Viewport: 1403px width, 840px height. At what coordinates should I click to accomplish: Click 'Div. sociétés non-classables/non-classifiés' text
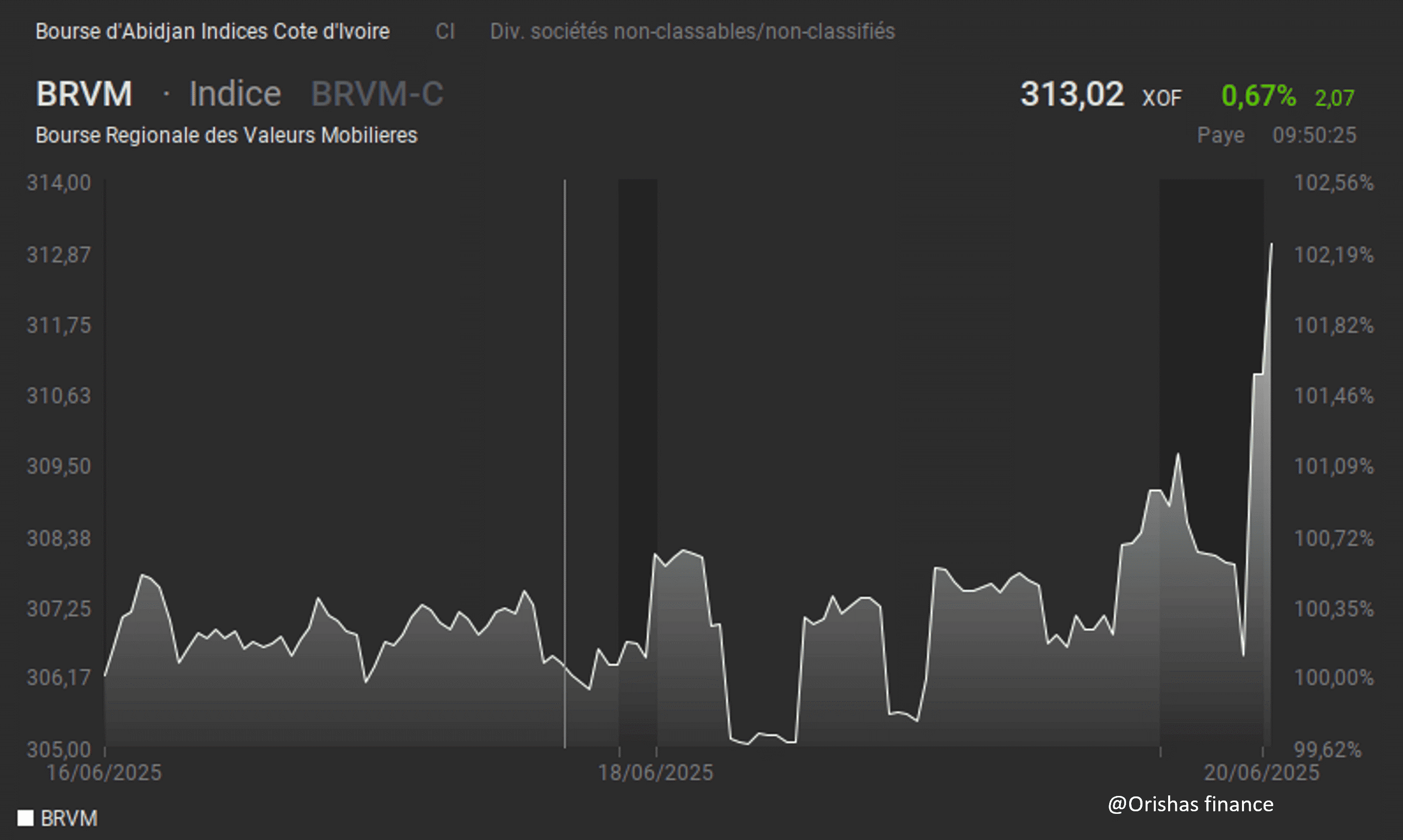692,31
